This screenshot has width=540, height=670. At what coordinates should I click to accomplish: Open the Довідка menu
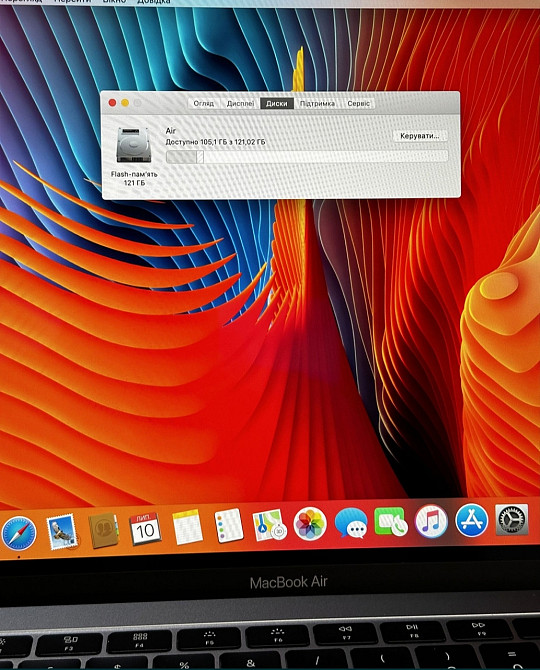click(x=154, y=2)
